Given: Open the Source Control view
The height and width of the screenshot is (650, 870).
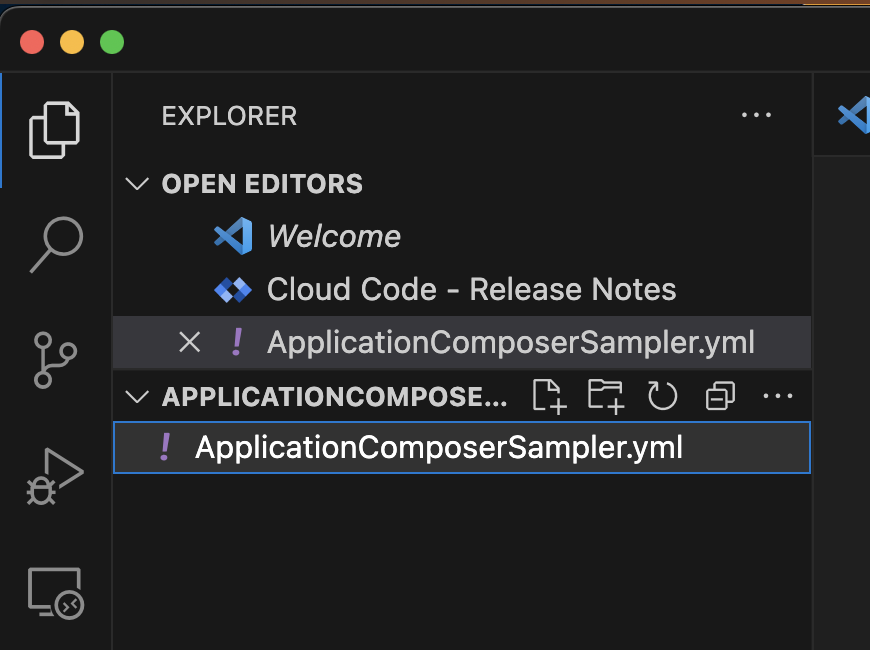Looking at the screenshot, I should 55,360.
